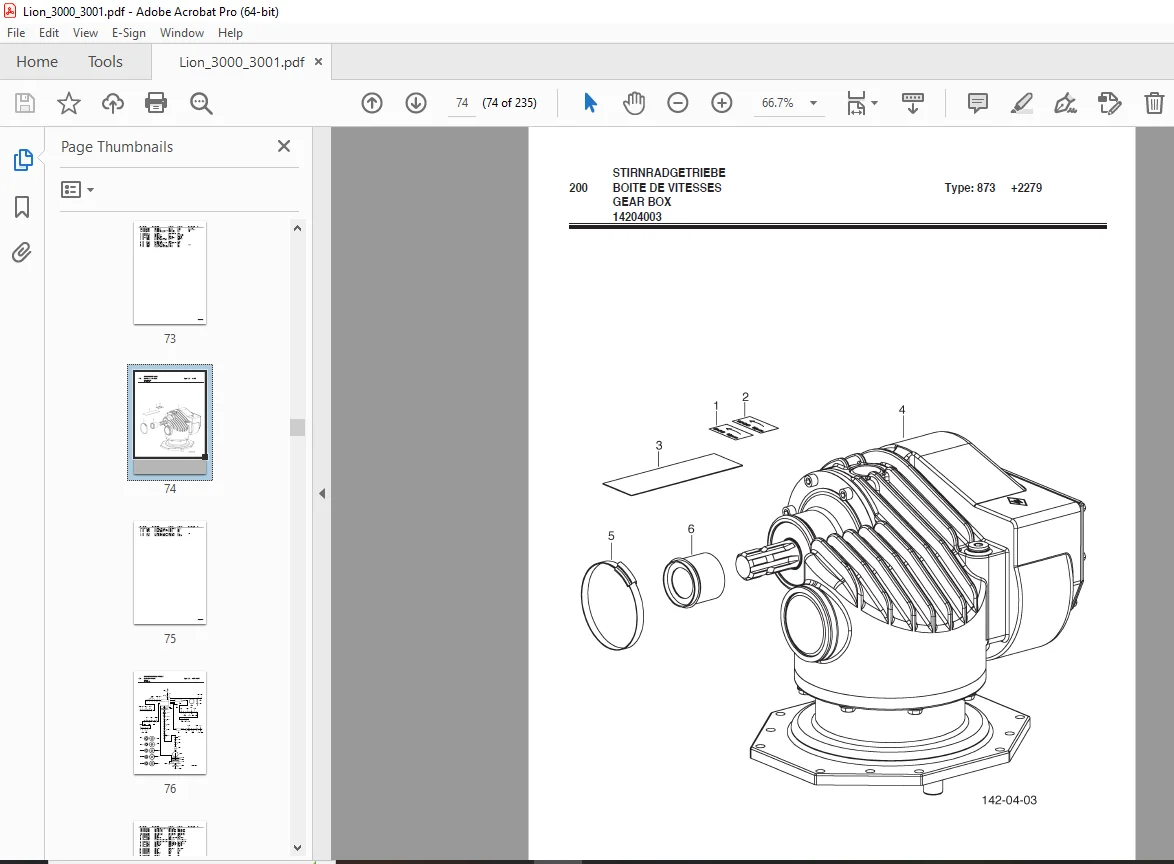Image resolution: width=1174 pixels, height=864 pixels.
Task: Open the Bookmarks panel icon
Action: 22,207
